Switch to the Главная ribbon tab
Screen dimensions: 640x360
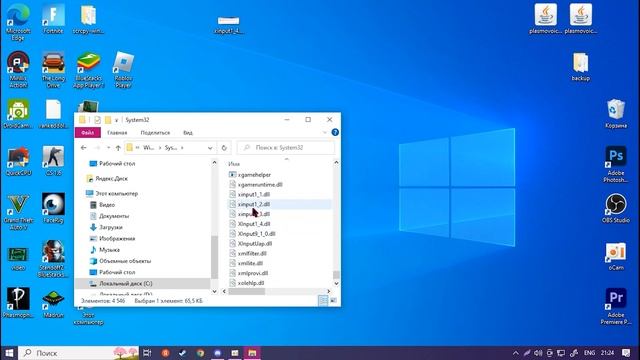coord(117,133)
